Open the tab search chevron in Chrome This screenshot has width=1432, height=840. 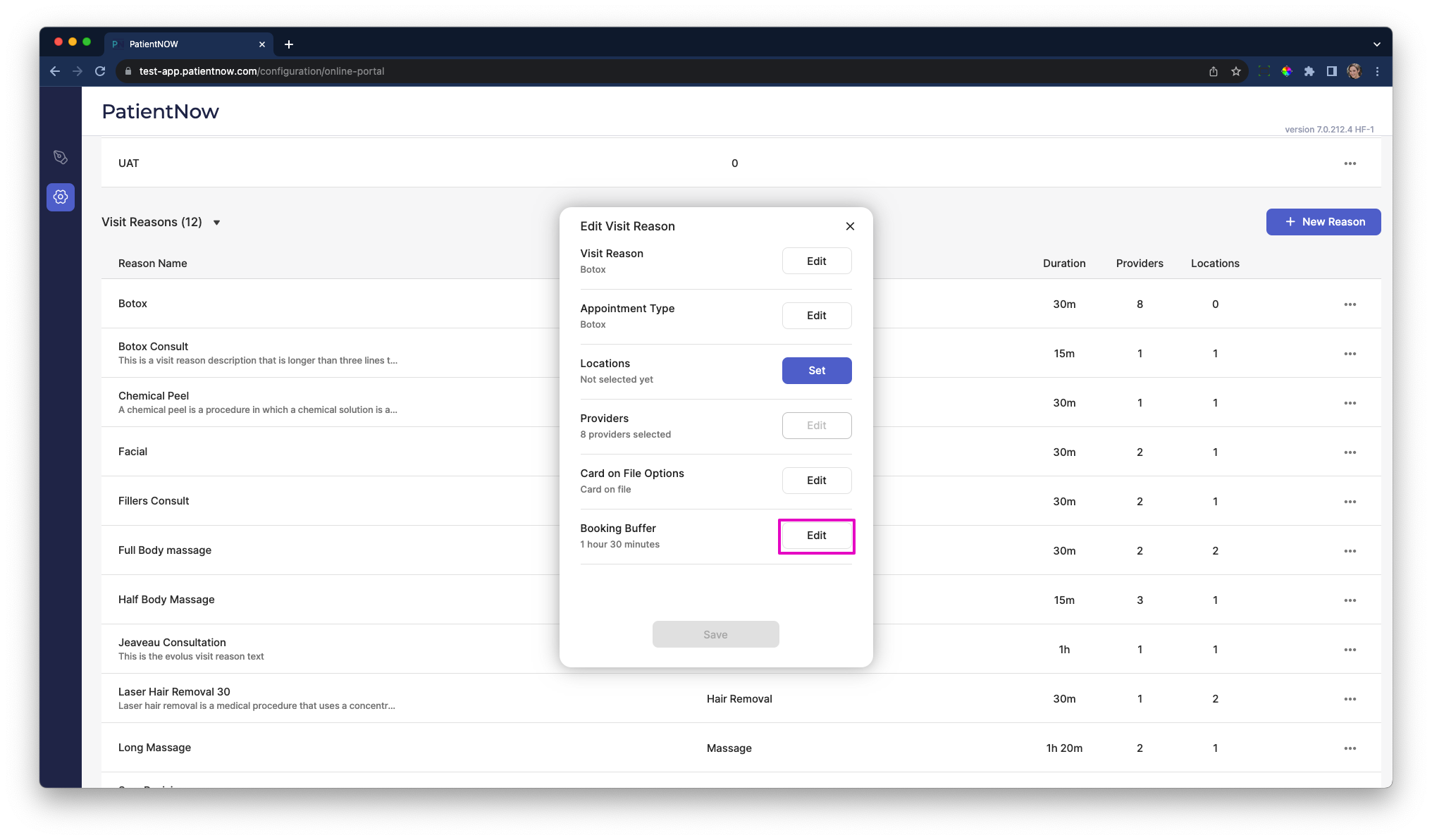(1376, 44)
